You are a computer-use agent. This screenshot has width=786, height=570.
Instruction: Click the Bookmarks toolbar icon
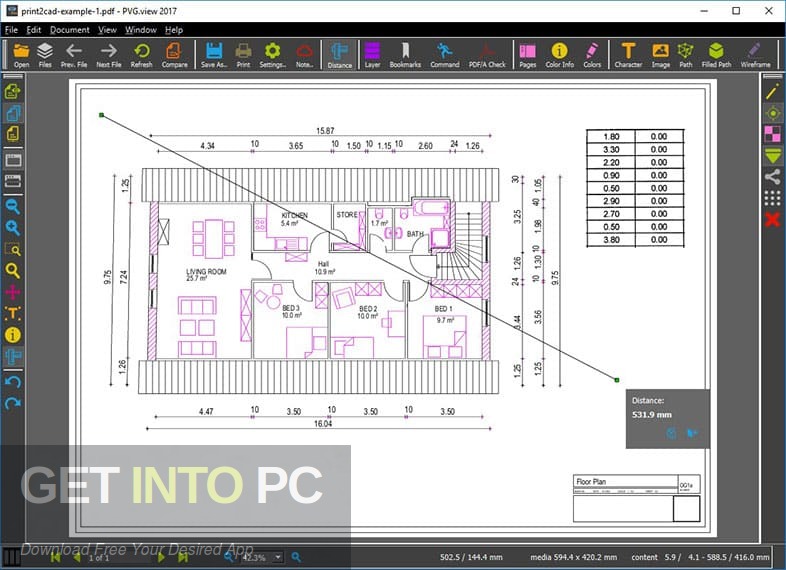pos(405,54)
